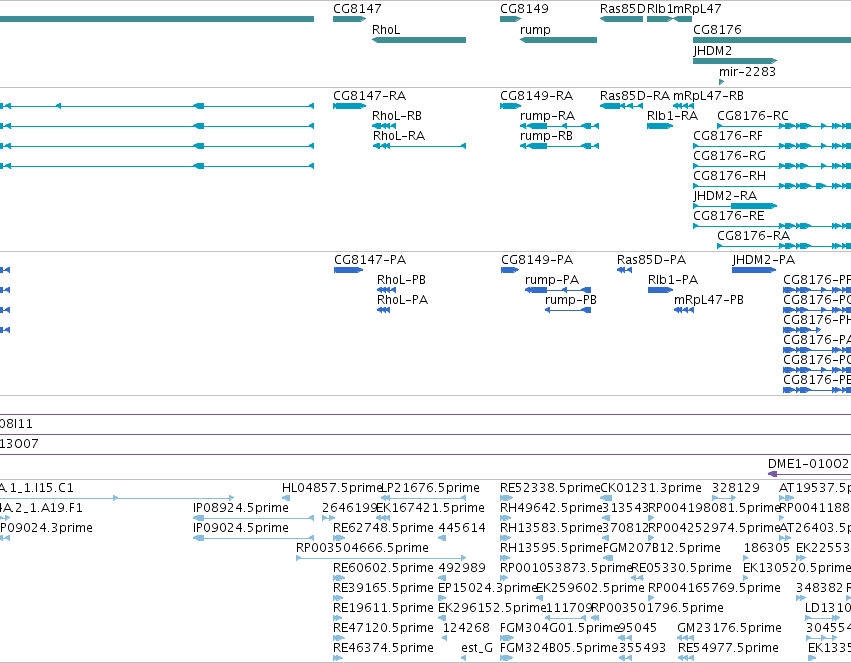
Task: Click the RH49642.5prime EST label
Action: pyautogui.click(x=551, y=508)
